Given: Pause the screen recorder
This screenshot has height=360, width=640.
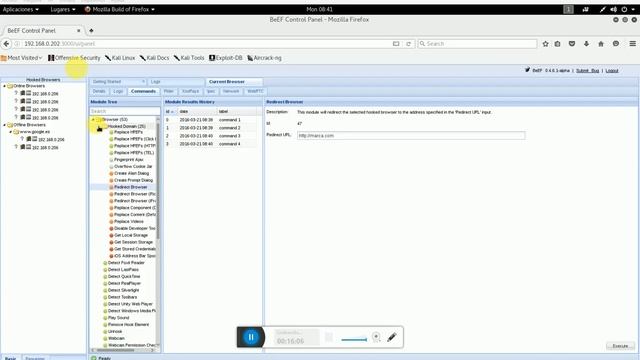Looking at the screenshot, I should pos(251,337).
